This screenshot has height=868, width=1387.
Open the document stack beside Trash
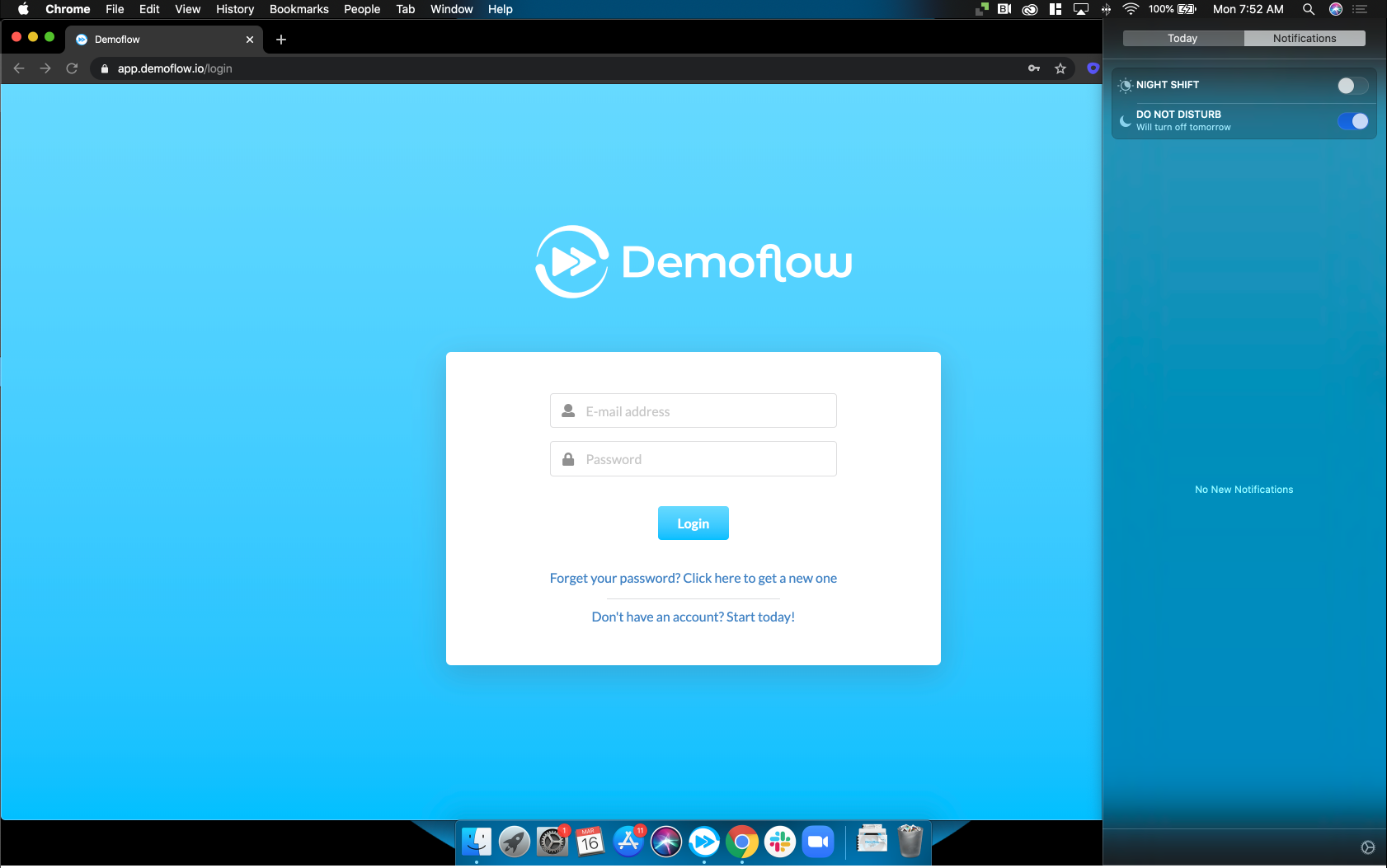pos(872,839)
